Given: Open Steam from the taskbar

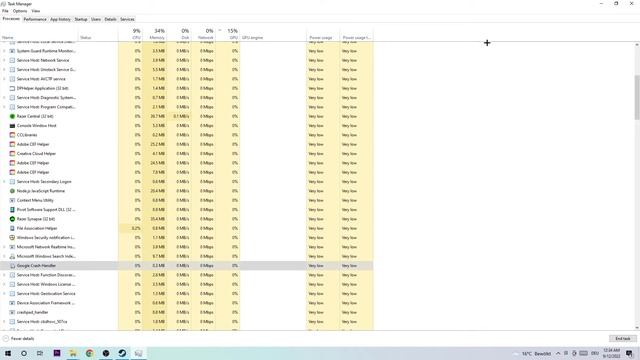Looking at the screenshot, I should pyautogui.click(x=122, y=353).
